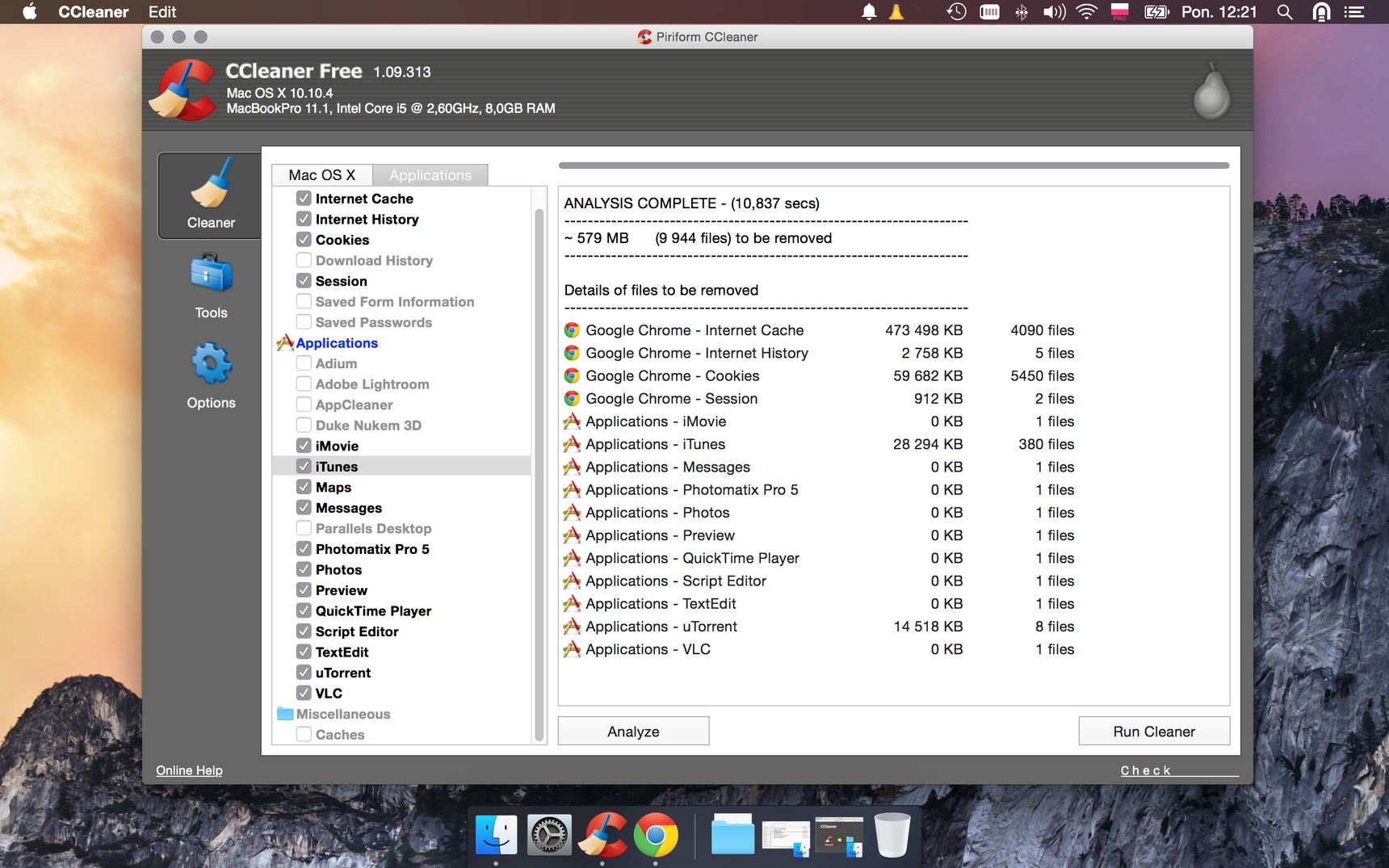Enable the Adium checkbox
This screenshot has height=868, width=1389.
point(304,363)
